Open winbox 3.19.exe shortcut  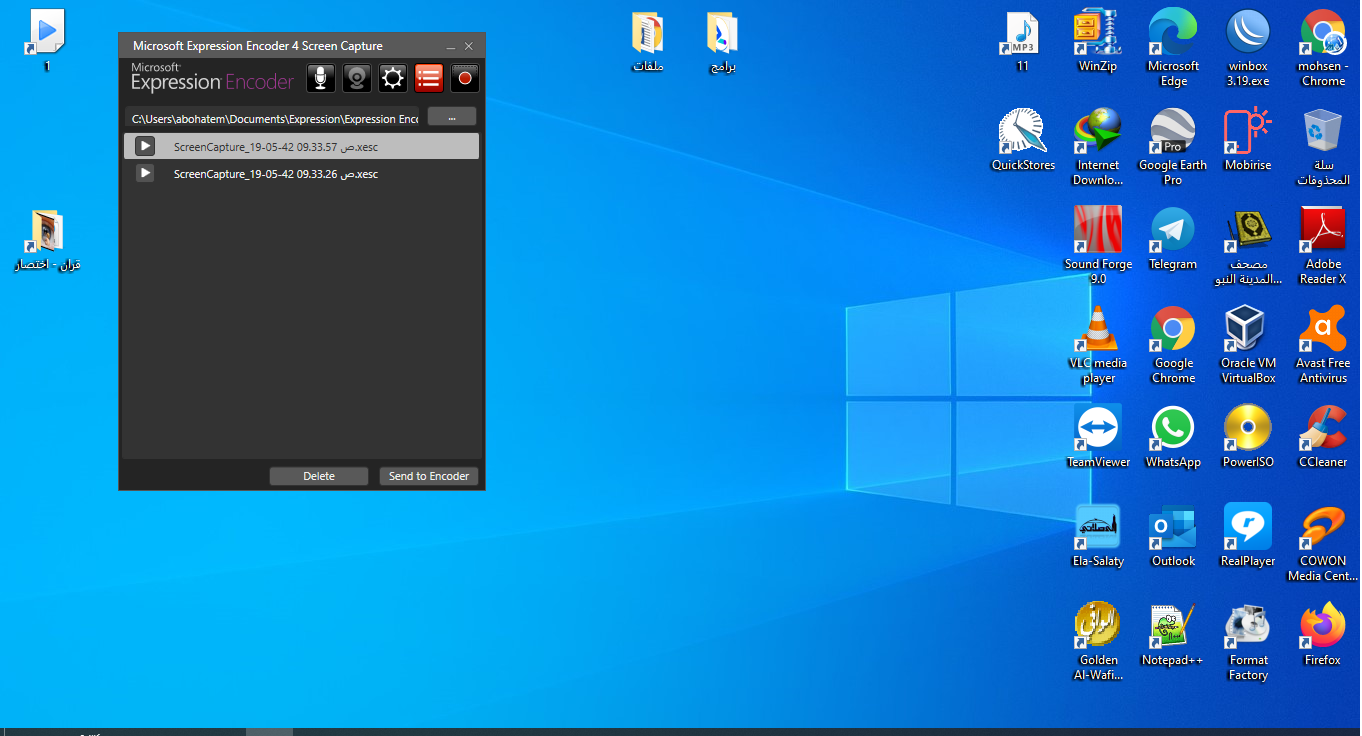(x=1248, y=47)
